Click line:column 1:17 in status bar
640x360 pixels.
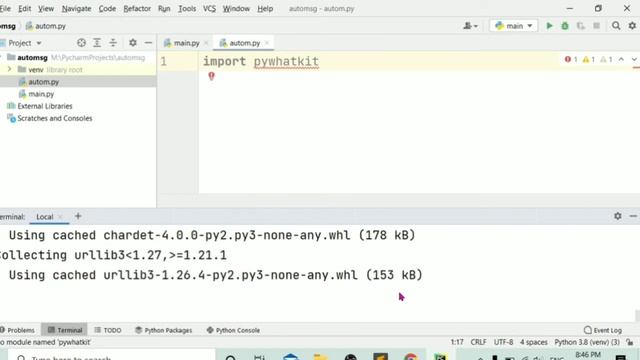[x=457, y=342]
